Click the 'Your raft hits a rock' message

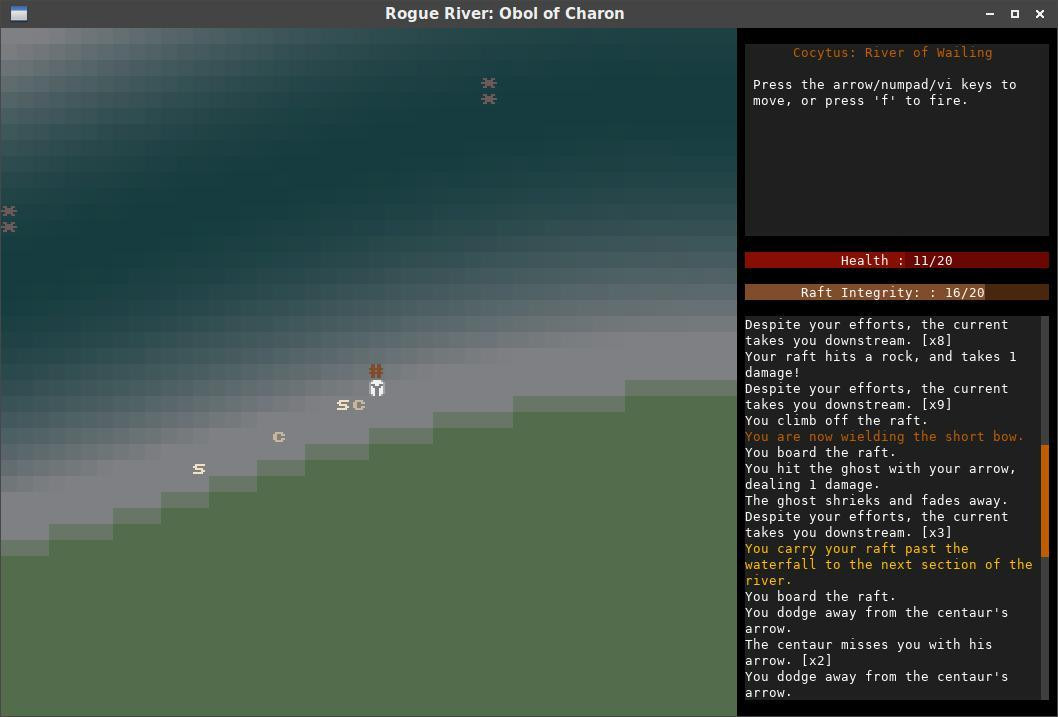coord(880,364)
